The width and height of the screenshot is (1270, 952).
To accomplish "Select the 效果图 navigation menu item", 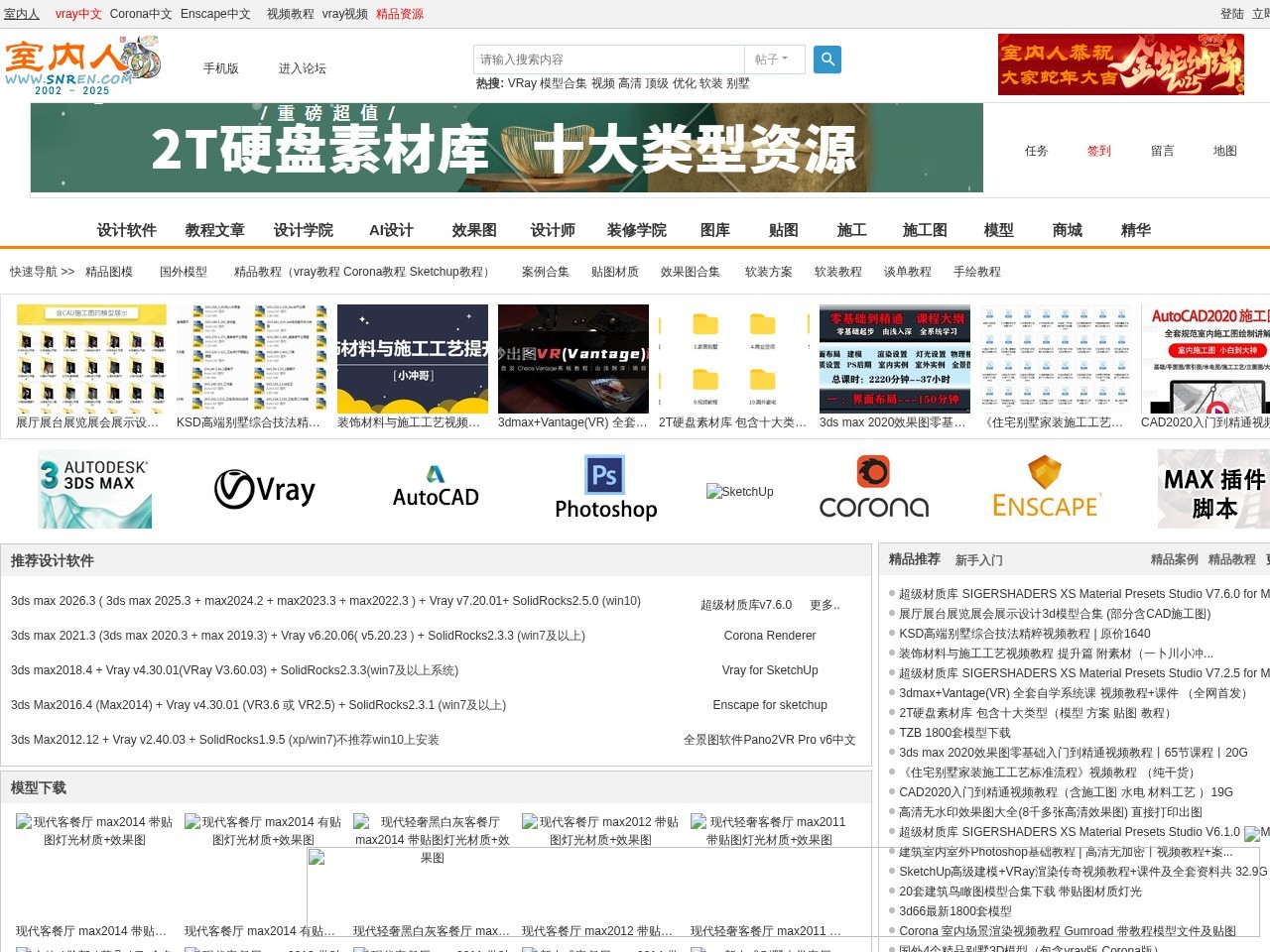I will pos(474,230).
